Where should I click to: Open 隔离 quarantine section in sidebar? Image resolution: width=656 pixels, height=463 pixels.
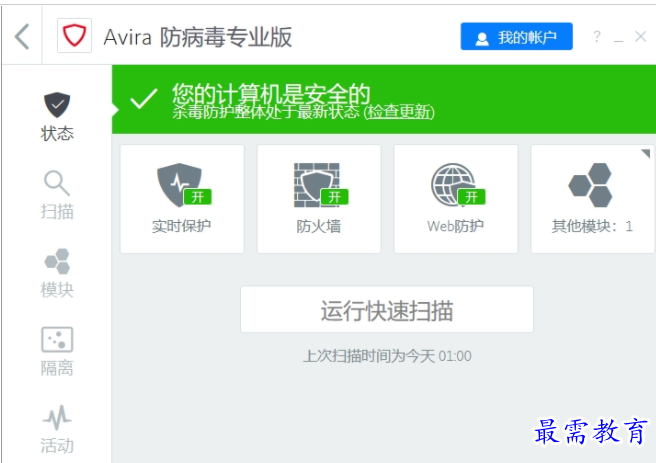point(57,351)
